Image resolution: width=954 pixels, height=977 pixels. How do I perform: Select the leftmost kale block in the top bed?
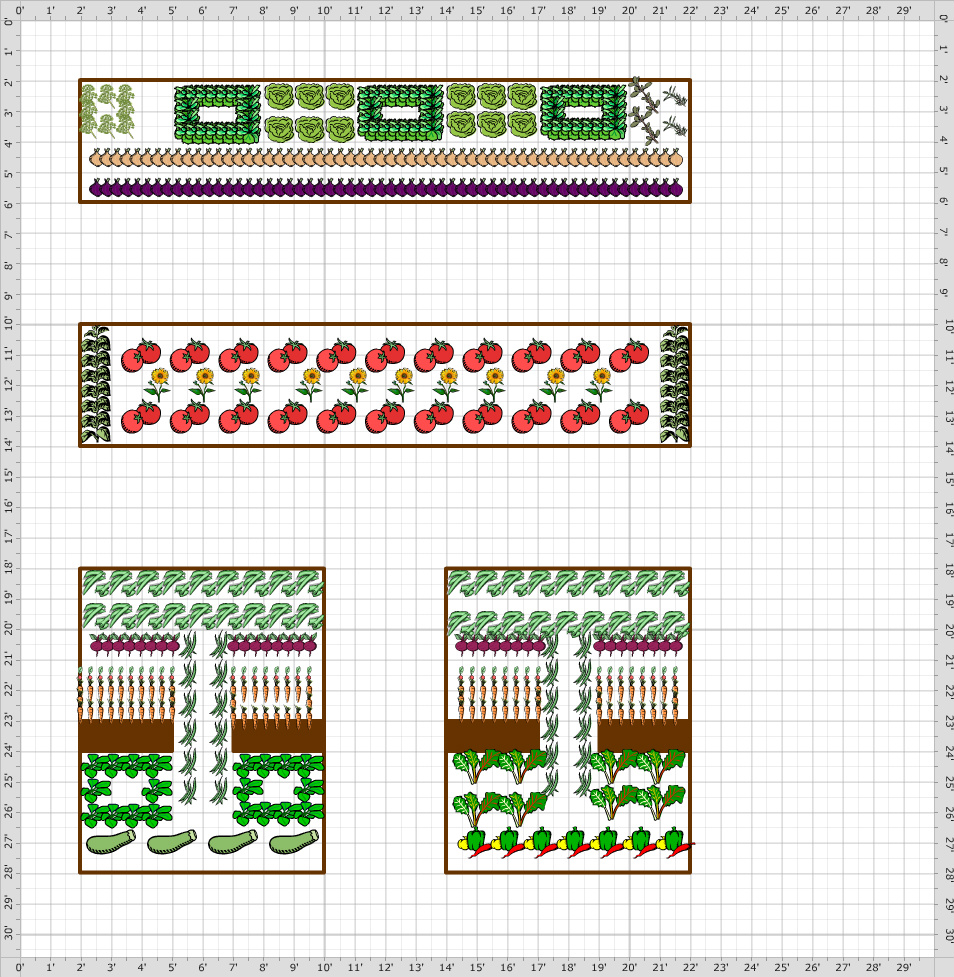pos(217,114)
